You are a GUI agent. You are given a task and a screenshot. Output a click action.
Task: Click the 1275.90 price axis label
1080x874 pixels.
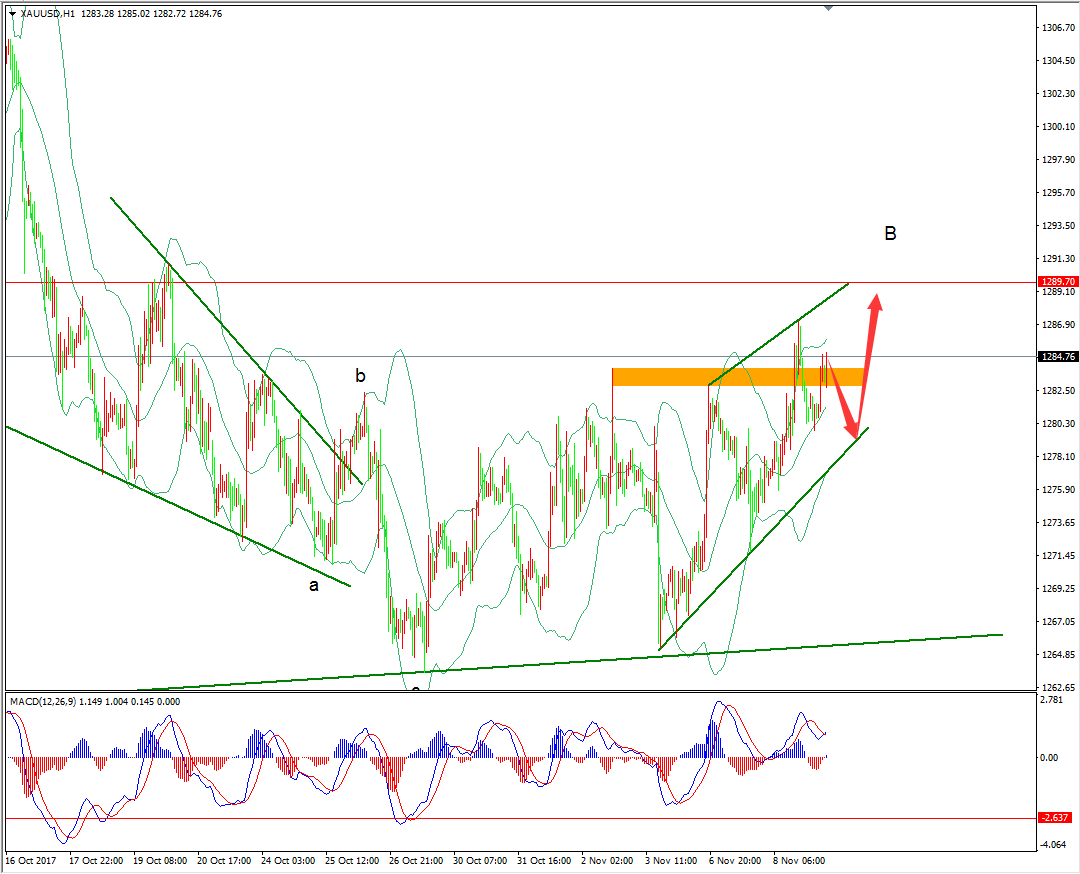point(1059,490)
